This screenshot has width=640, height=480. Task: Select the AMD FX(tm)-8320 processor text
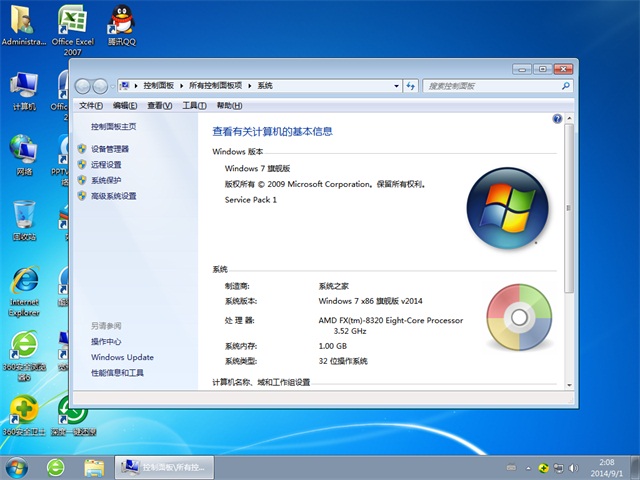tap(391, 325)
